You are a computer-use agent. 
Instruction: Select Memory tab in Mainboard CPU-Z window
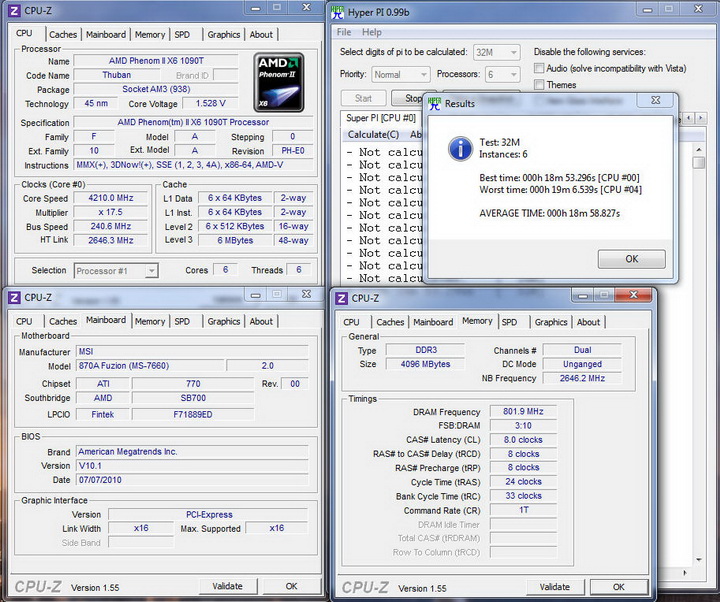pyautogui.click(x=150, y=321)
